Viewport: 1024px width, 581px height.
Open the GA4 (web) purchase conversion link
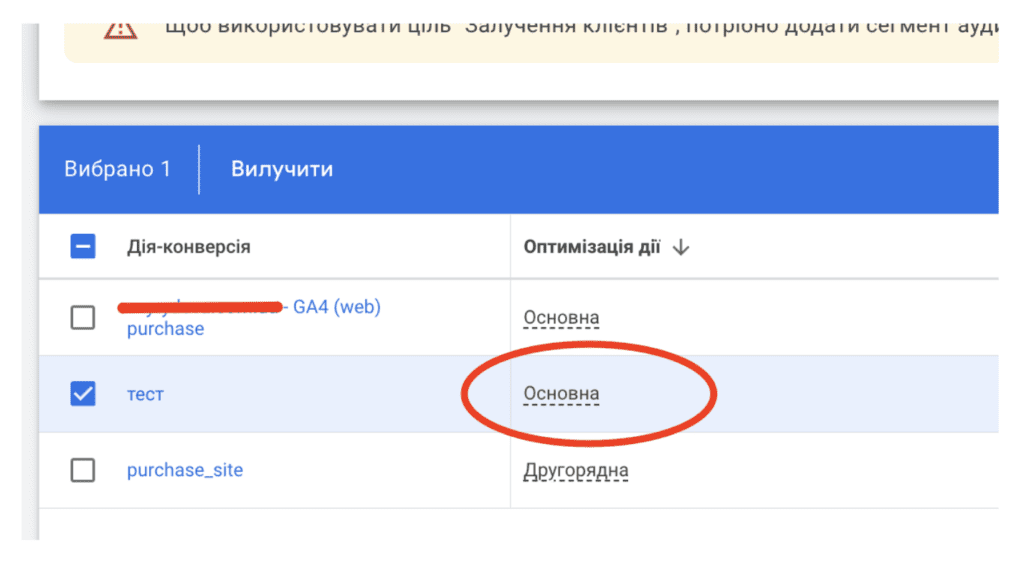253,317
